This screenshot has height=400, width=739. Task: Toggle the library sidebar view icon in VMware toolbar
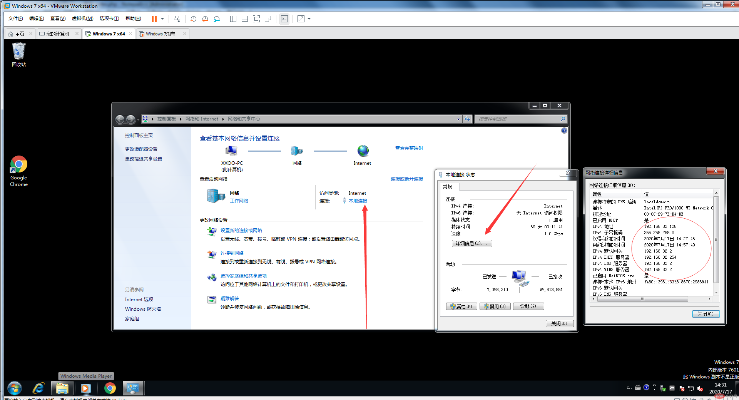click(232, 19)
